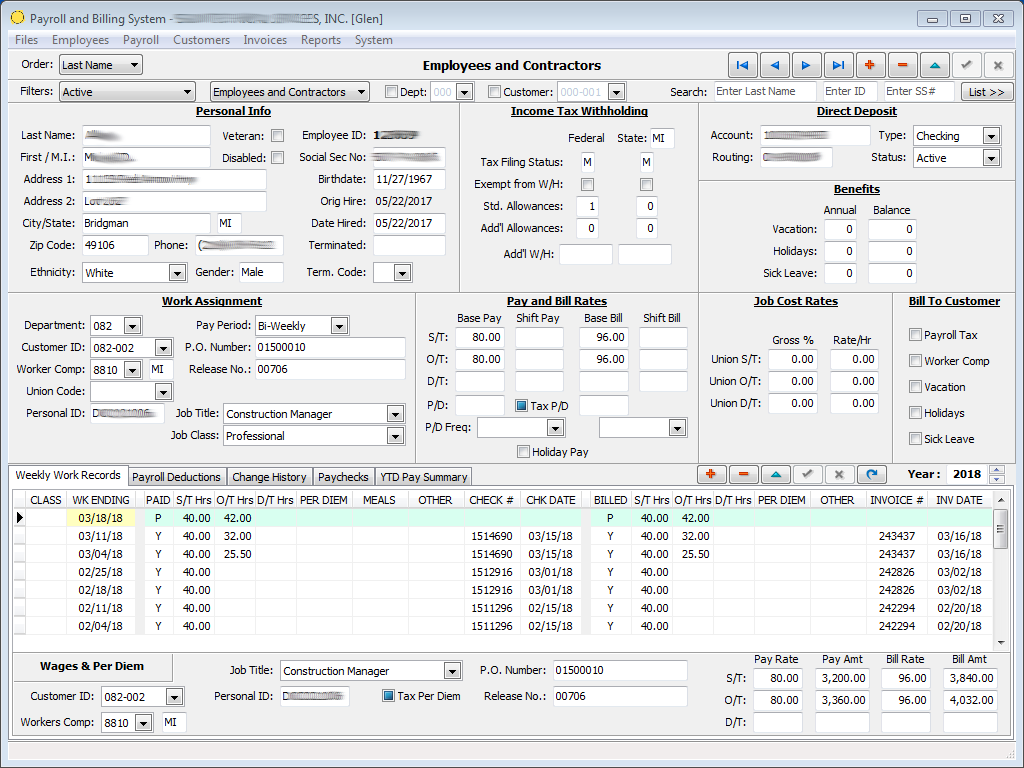This screenshot has height=768, width=1024.
Task: Expand Department dropdown in Work Assignment
Action: 133,326
